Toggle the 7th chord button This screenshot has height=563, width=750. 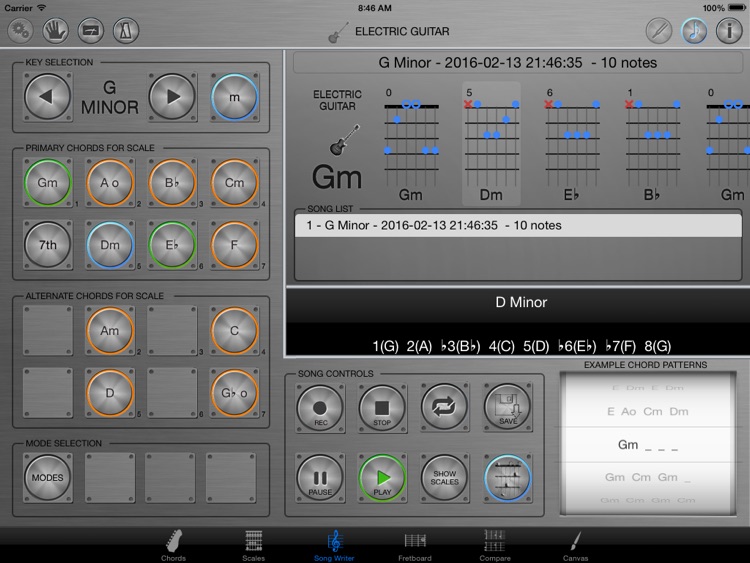[47, 245]
